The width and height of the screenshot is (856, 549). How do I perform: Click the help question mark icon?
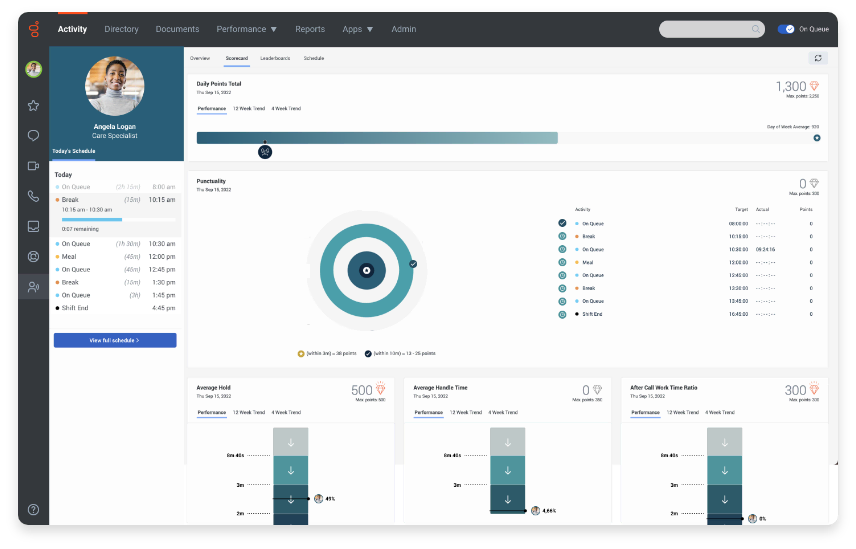tap(33, 509)
